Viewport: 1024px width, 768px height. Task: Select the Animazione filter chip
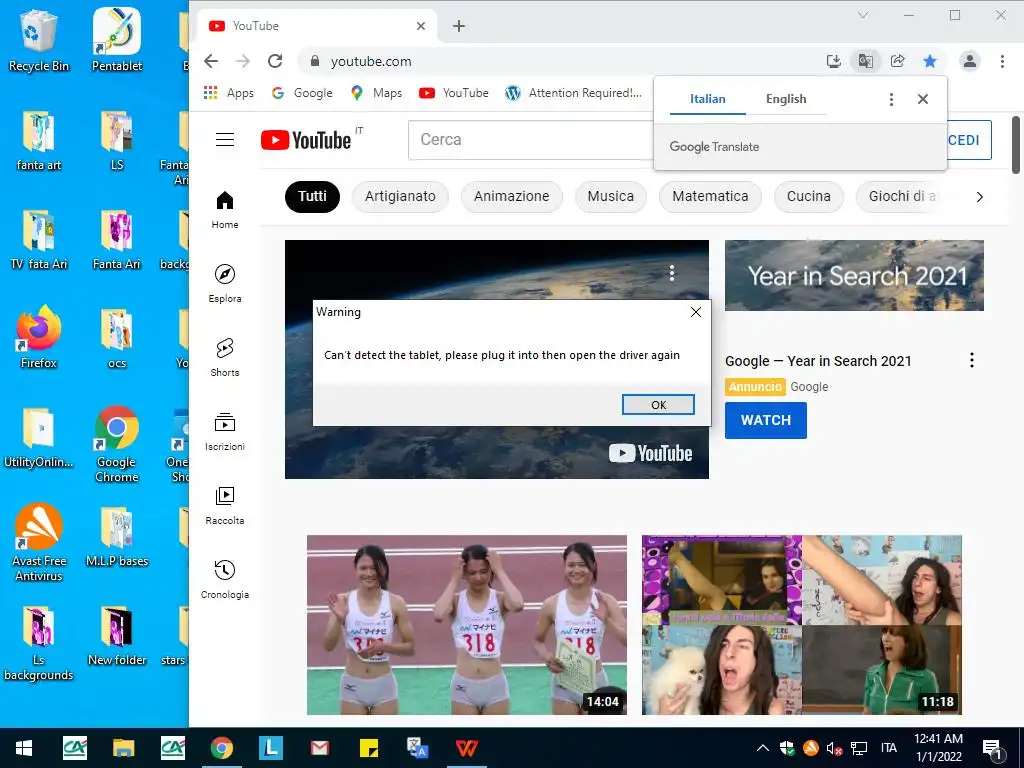pos(511,197)
